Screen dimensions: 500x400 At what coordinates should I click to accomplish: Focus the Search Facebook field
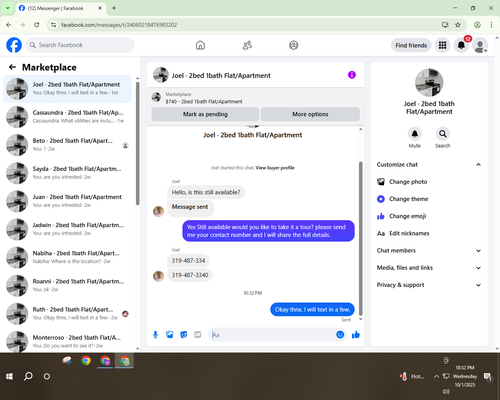(80, 45)
